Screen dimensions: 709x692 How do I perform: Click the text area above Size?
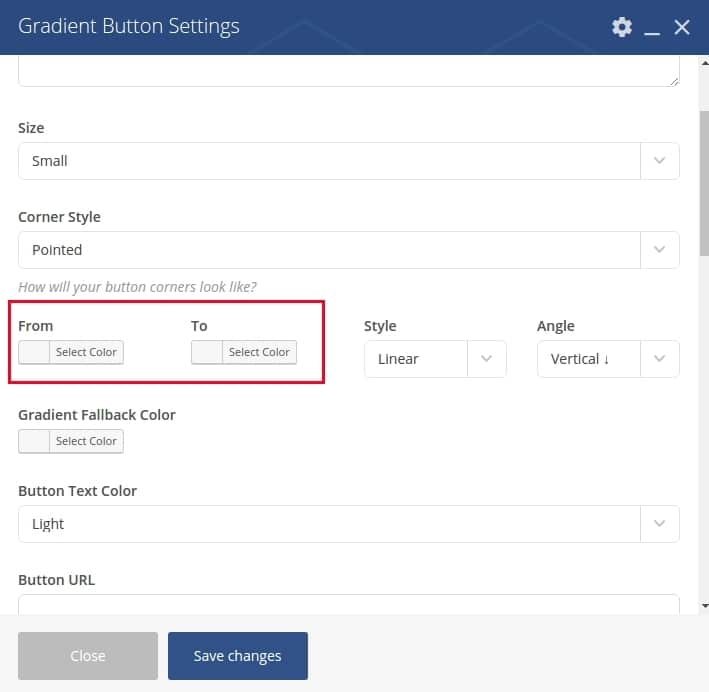pyautogui.click(x=349, y=71)
